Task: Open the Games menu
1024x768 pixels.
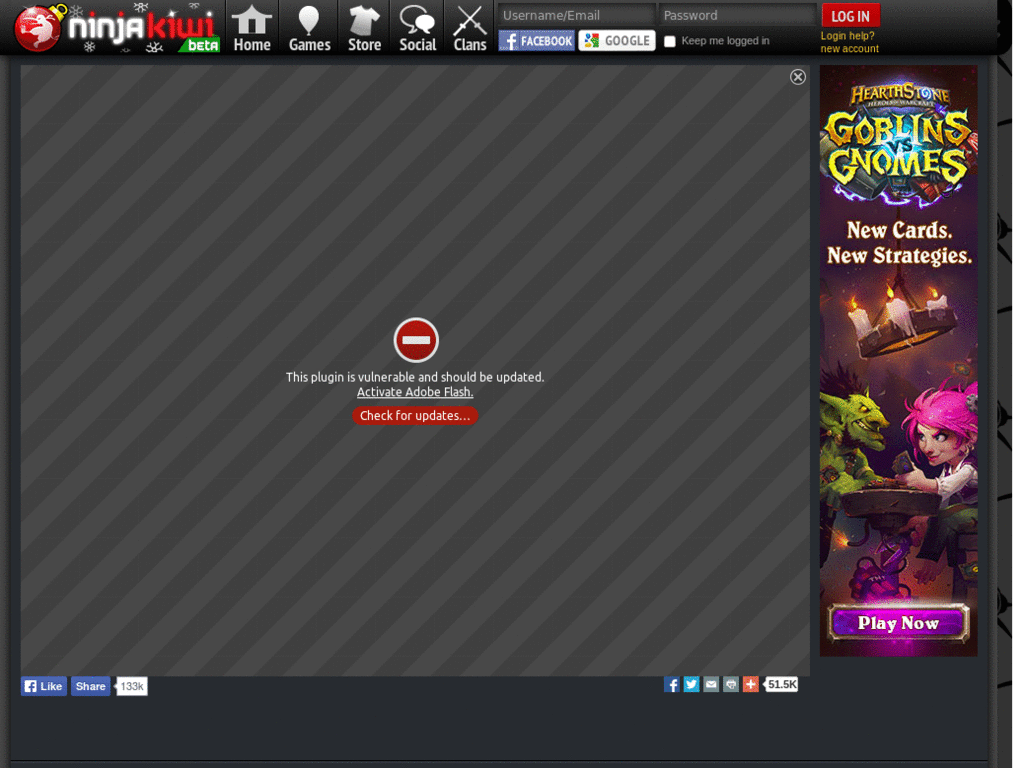Action: [310, 28]
